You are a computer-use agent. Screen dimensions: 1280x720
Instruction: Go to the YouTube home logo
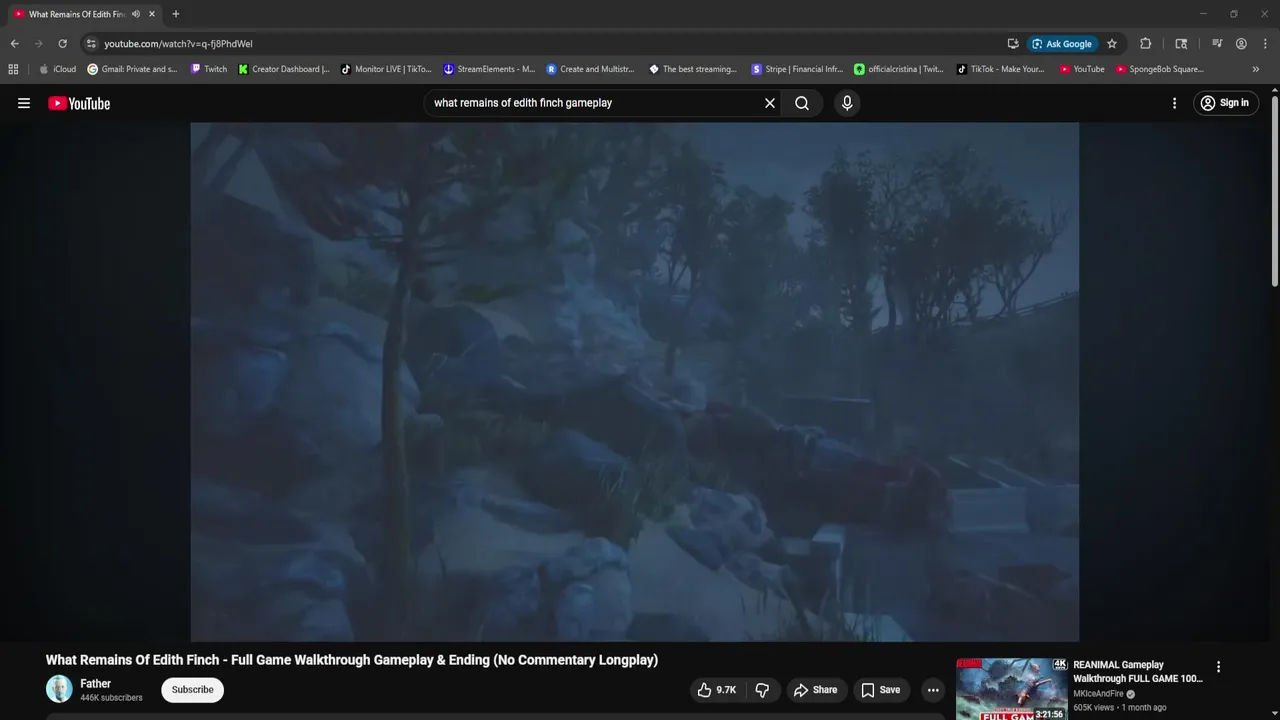tap(79, 103)
